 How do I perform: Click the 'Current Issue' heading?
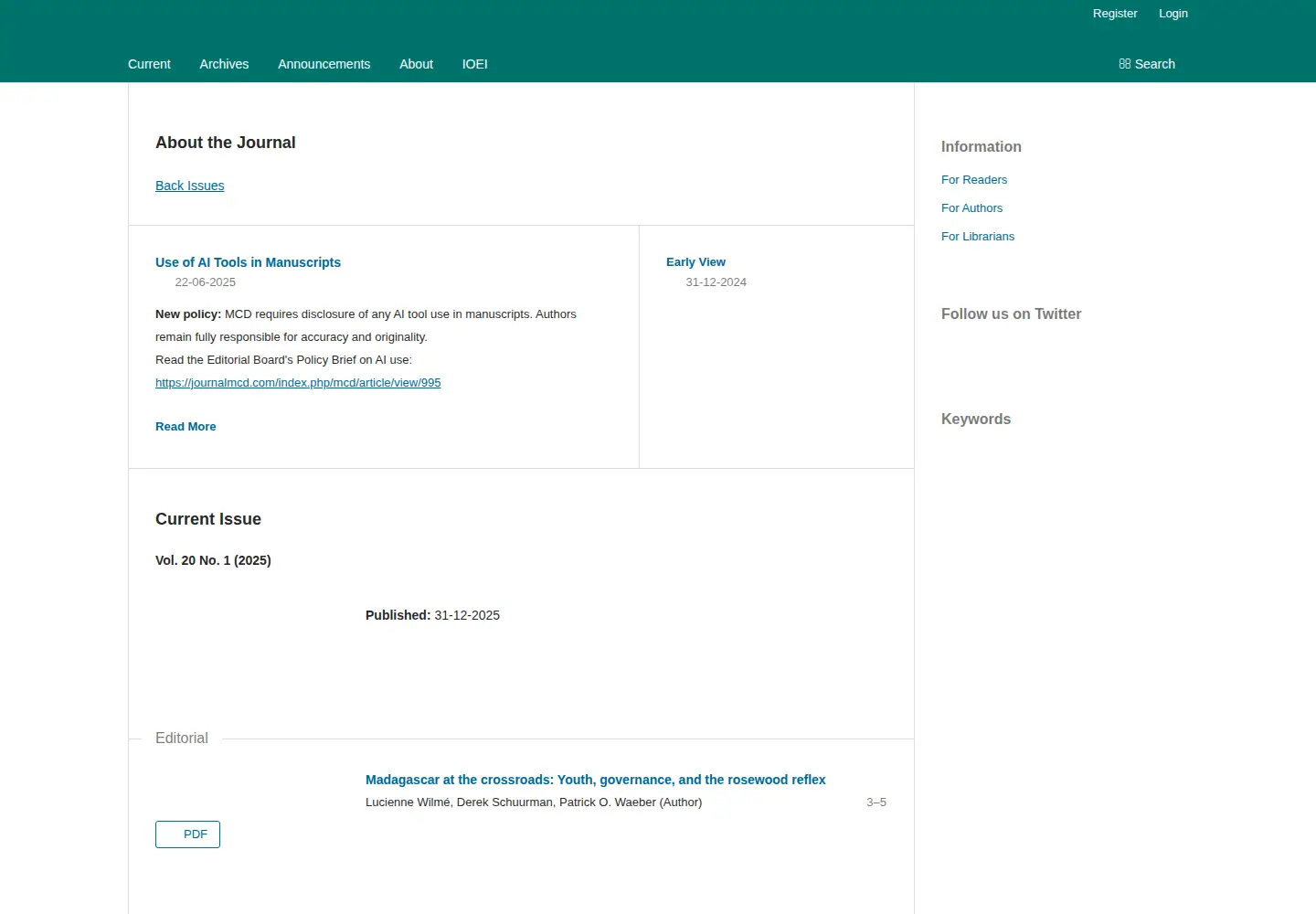(208, 519)
